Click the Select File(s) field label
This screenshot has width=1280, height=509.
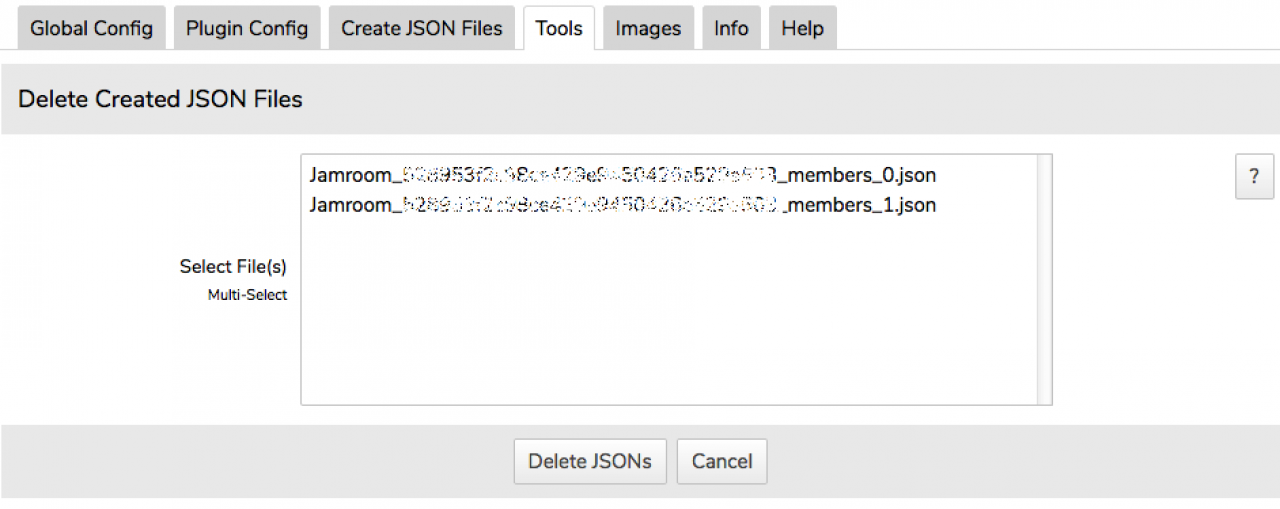click(233, 266)
